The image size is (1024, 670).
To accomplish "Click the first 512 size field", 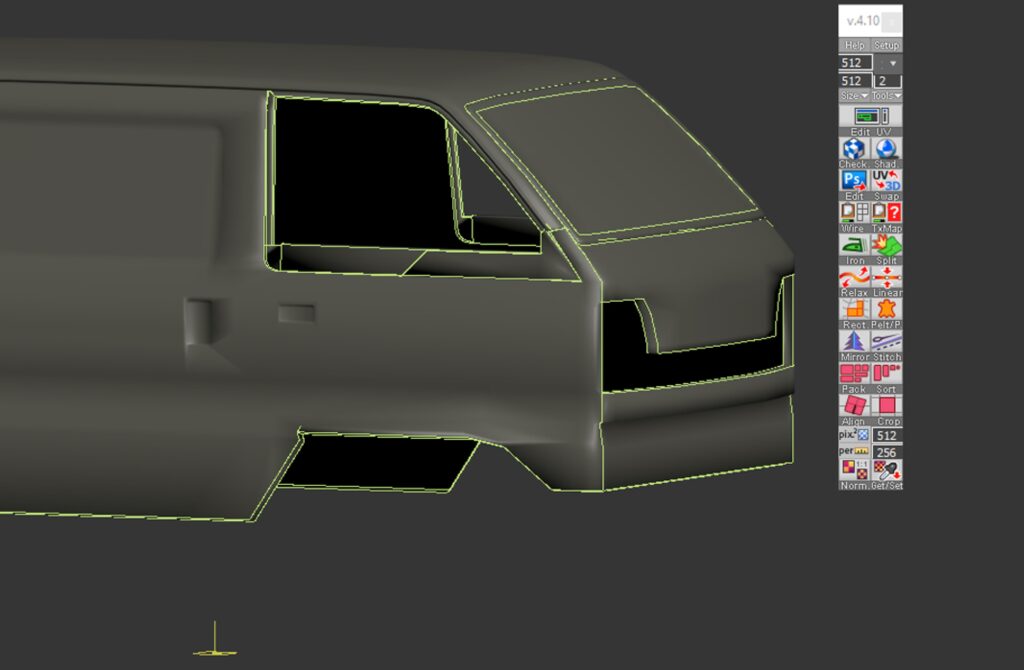I will click(x=856, y=63).
